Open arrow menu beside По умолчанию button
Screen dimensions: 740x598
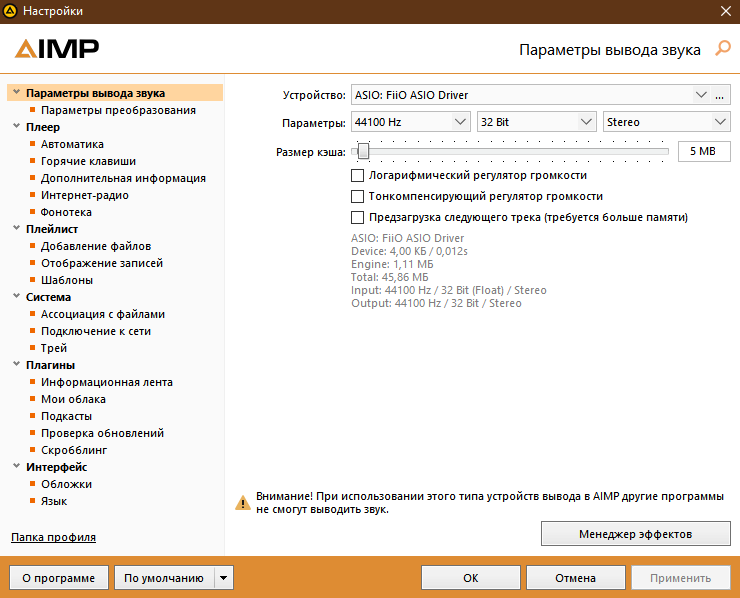tap(224, 578)
